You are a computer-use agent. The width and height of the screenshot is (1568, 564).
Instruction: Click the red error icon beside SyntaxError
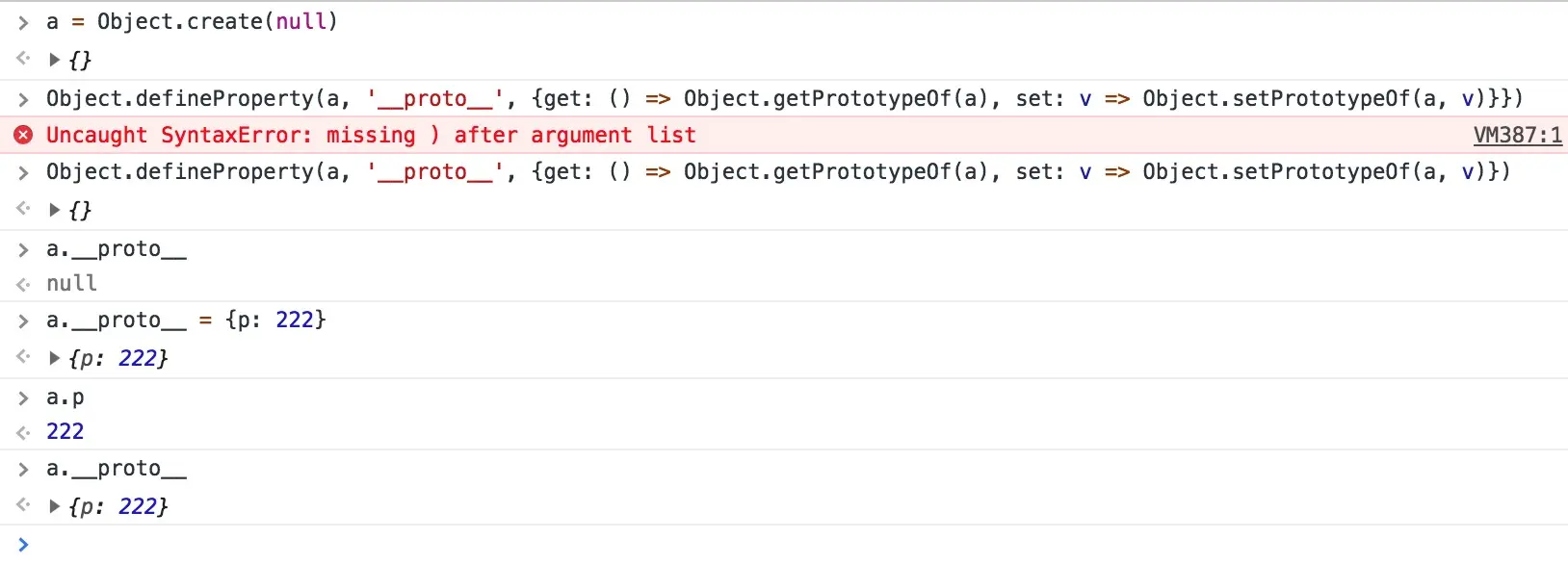[23, 135]
